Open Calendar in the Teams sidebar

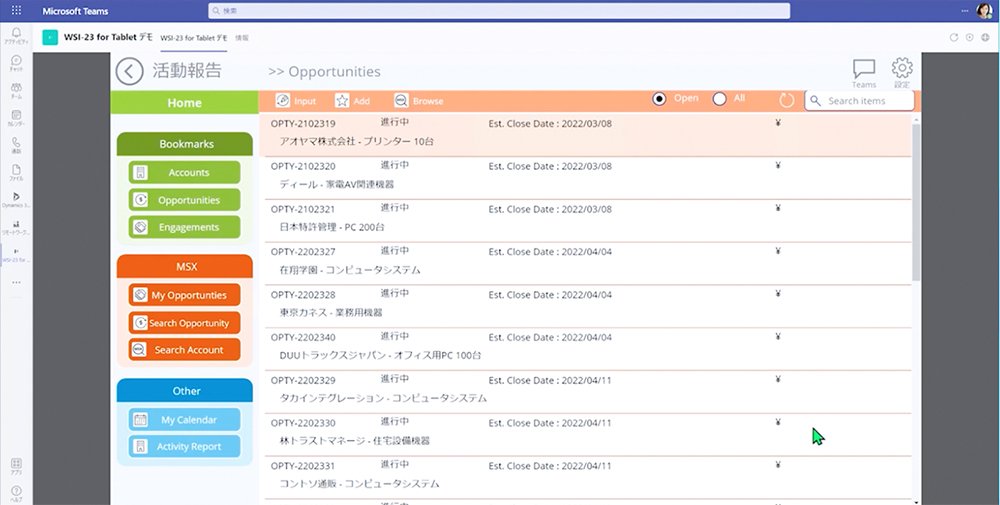17,118
